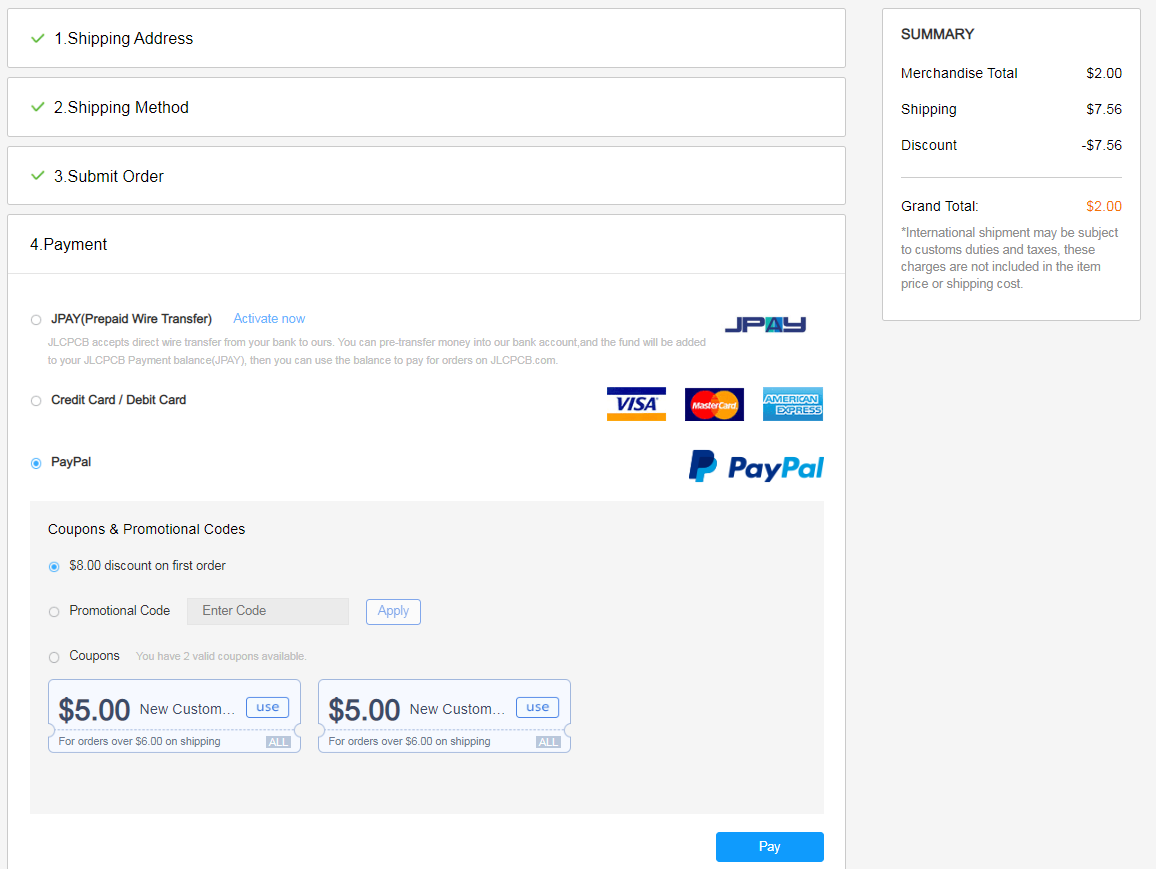The width and height of the screenshot is (1156, 869).
Task: Click the Shipping Address green checkmark
Action: point(38,39)
